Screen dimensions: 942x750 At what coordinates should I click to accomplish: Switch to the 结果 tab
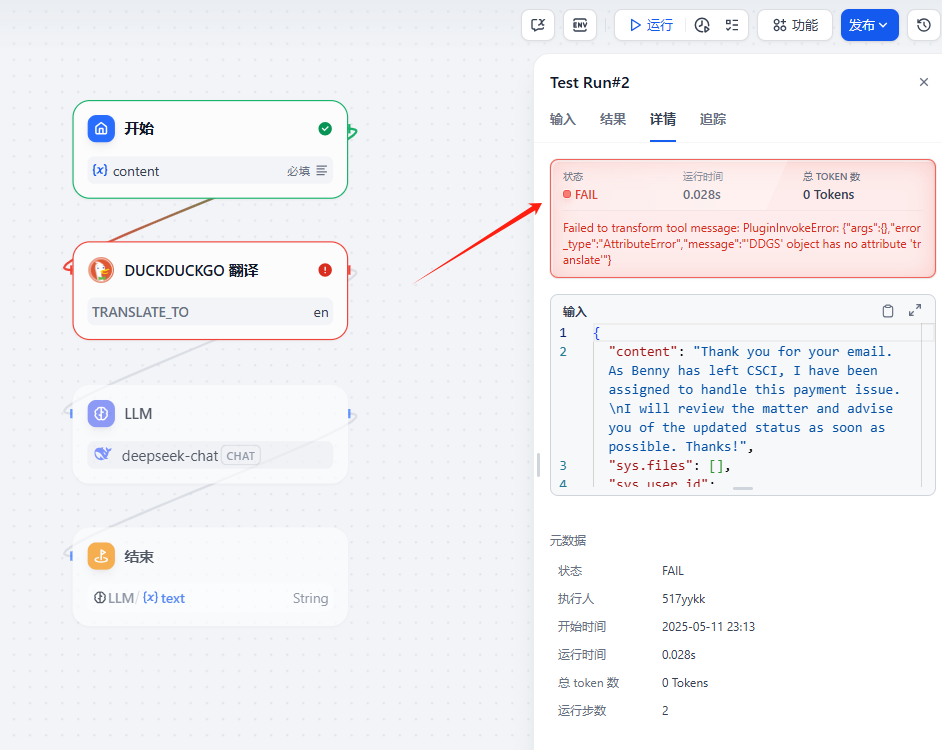[x=613, y=119]
